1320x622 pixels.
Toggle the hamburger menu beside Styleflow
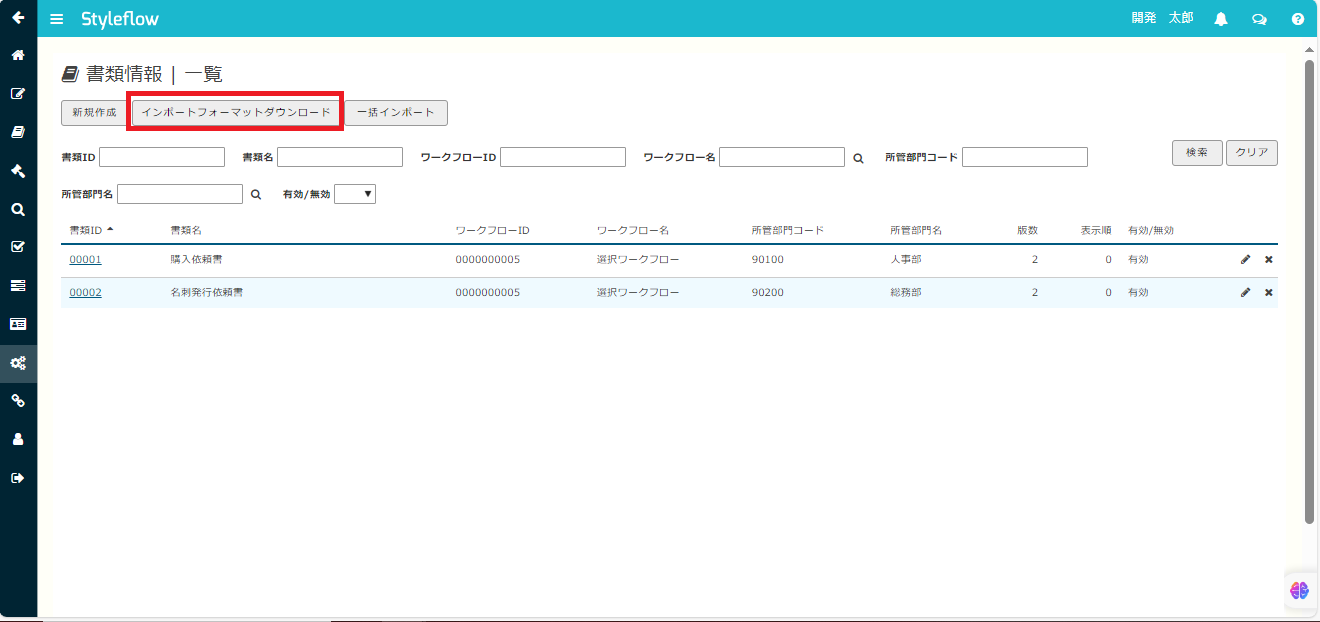click(x=57, y=19)
